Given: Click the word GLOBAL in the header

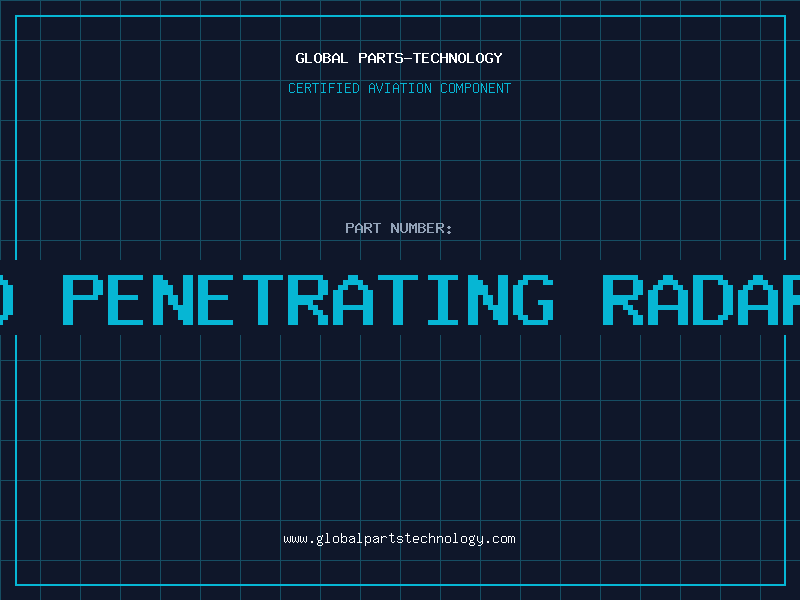Looking at the screenshot, I should [x=322, y=58].
